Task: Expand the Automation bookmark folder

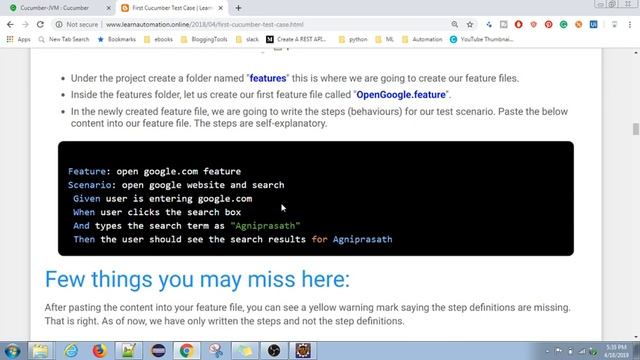Action: 422,39
